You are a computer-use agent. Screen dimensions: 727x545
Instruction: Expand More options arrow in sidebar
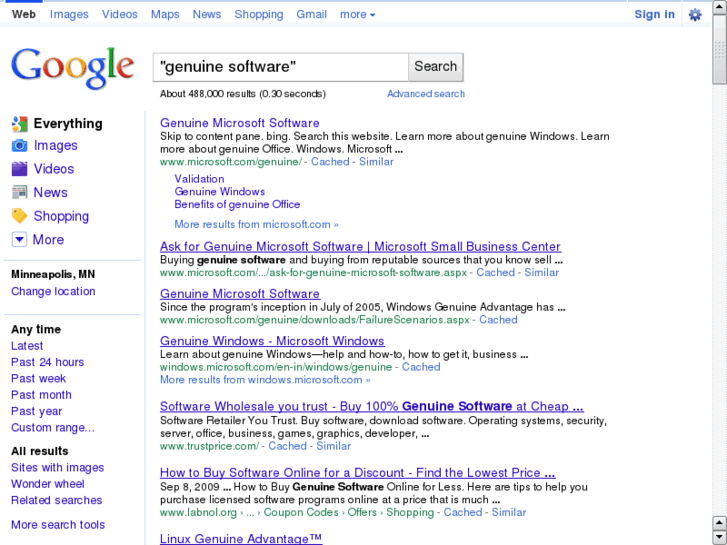click(x=19, y=240)
